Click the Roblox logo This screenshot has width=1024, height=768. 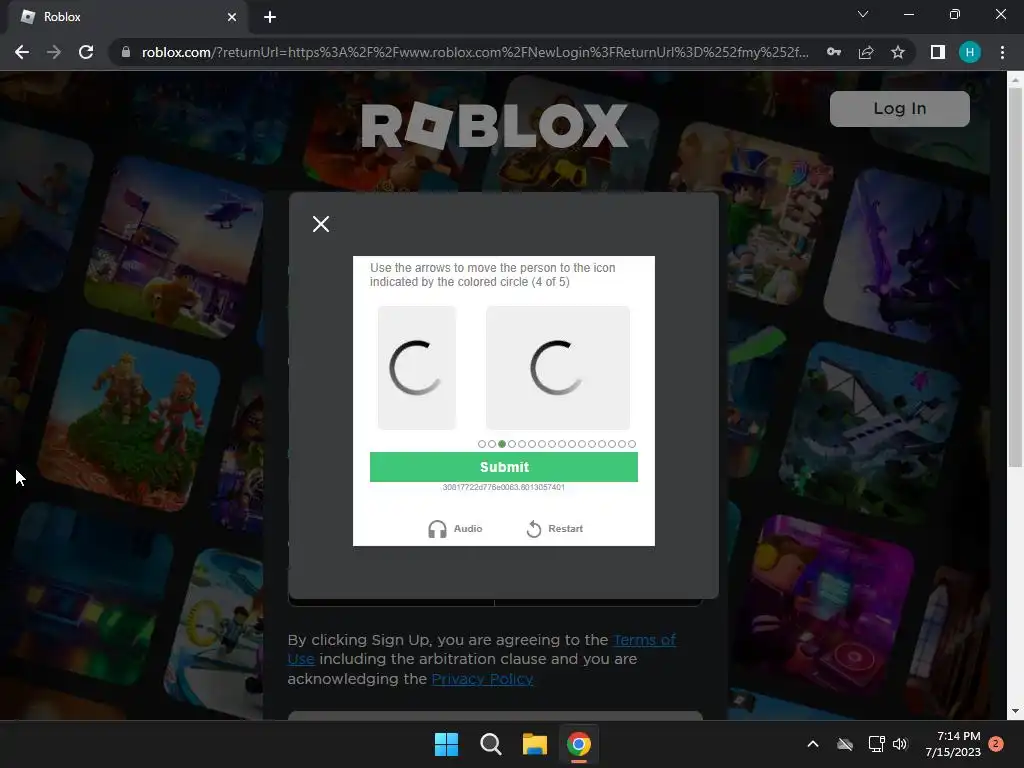click(x=494, y=125)
